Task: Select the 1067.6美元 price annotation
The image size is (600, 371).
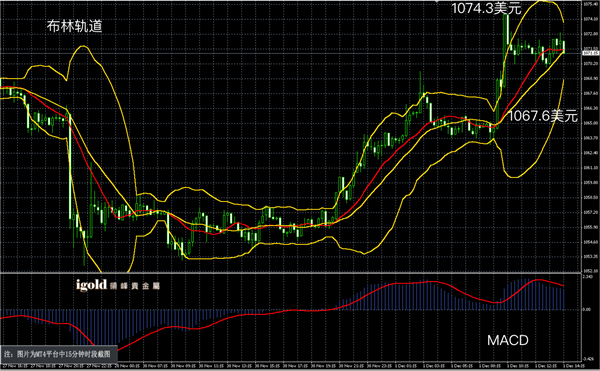Action: click(542, 116)
